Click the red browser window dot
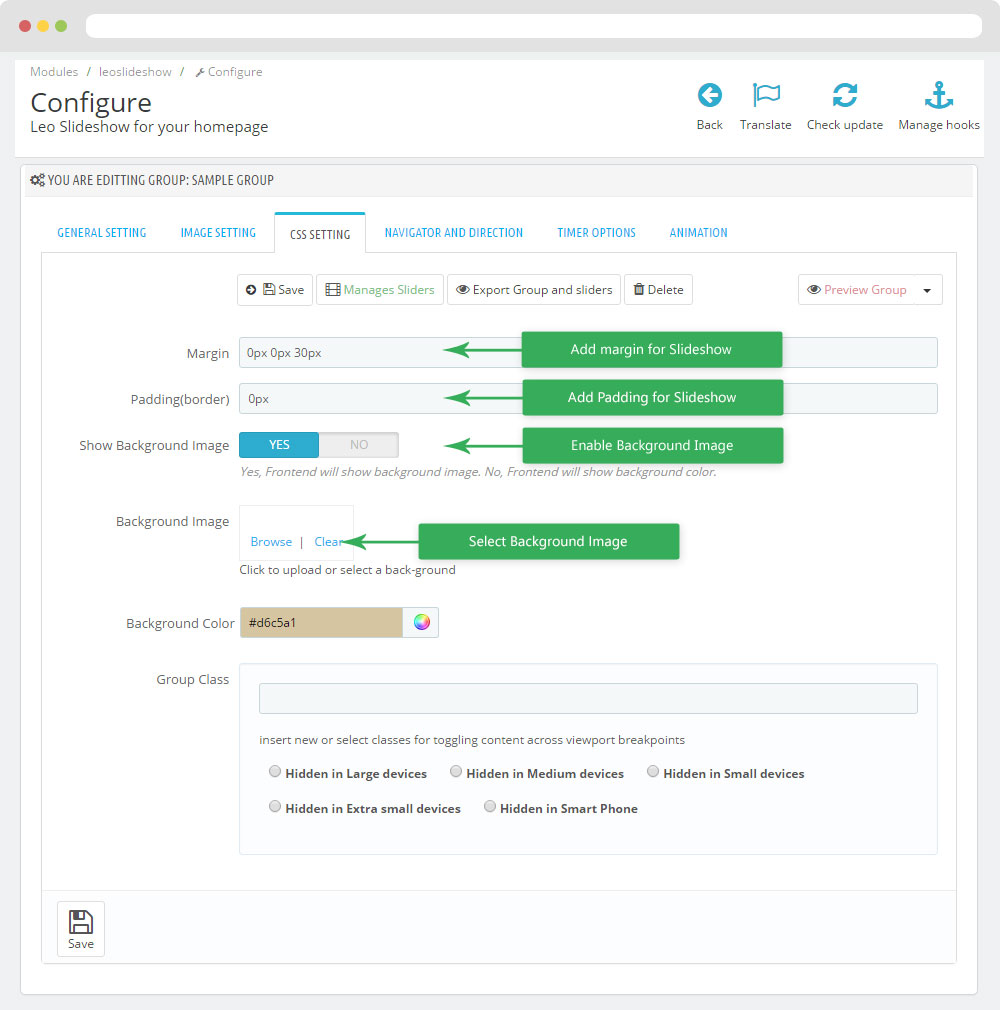Screen dimensions: 1000x1010 25,26
